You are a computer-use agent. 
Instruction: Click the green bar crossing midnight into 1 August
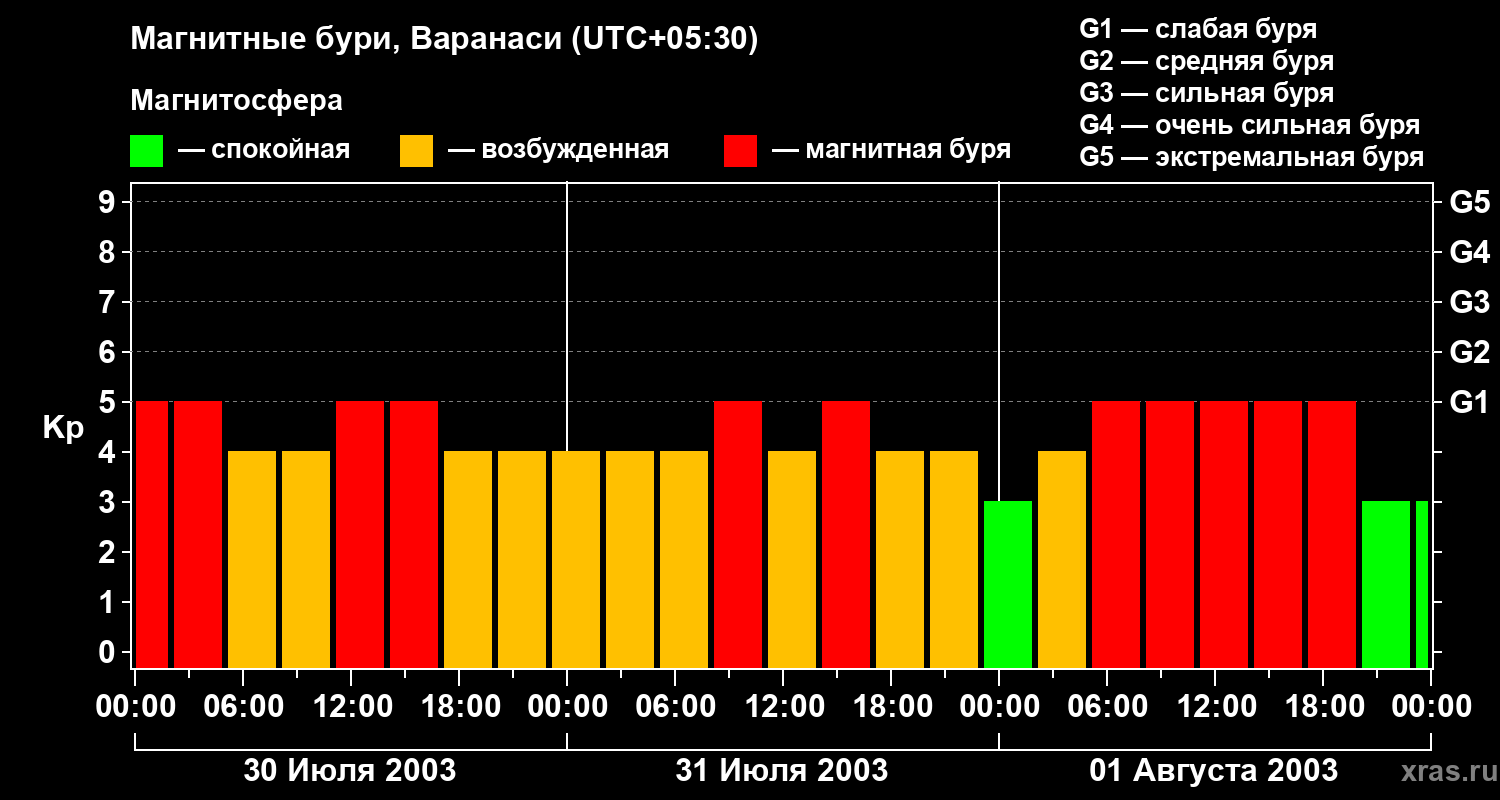[1008, 585]
